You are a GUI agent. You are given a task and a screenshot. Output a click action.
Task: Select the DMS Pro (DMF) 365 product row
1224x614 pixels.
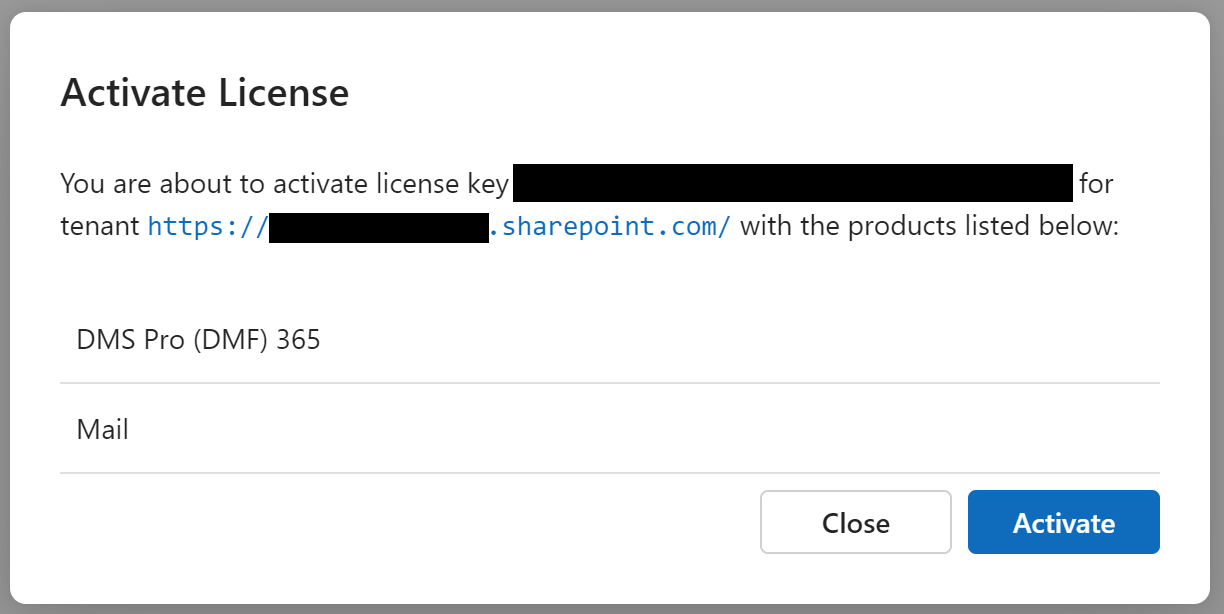(610, 340)
